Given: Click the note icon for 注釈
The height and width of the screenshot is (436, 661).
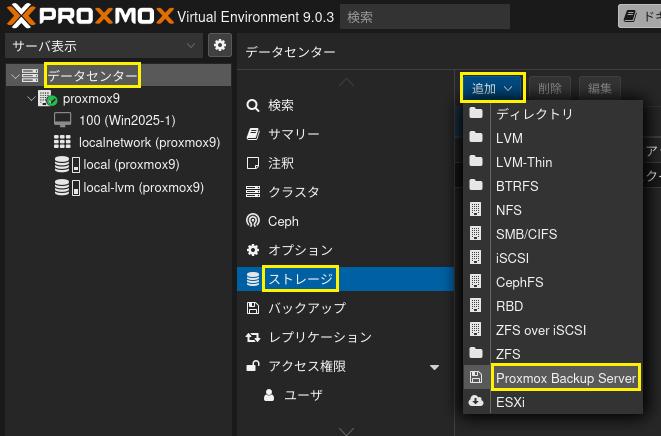Looking at the screenshot, I should (253, 163).
